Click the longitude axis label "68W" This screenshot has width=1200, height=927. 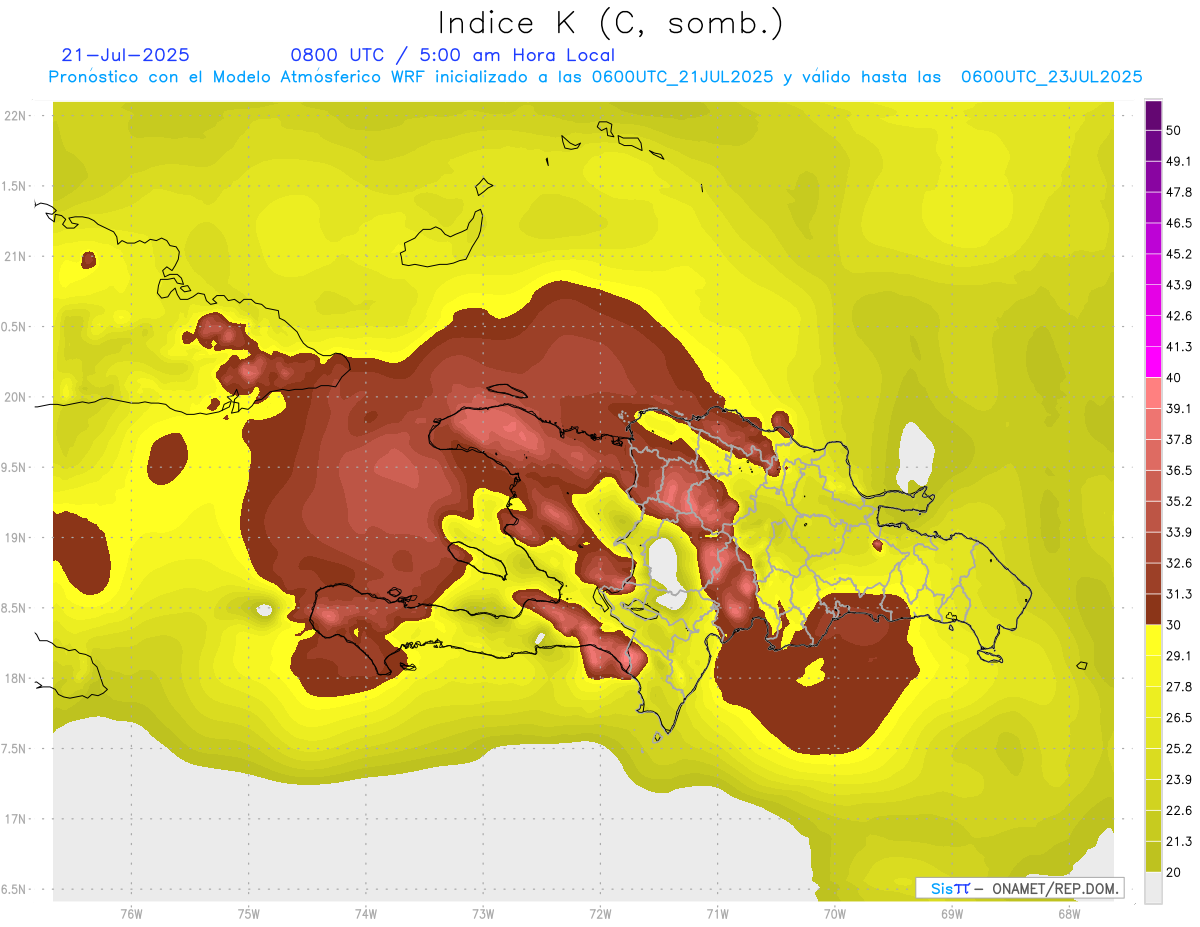point(1069,914)
